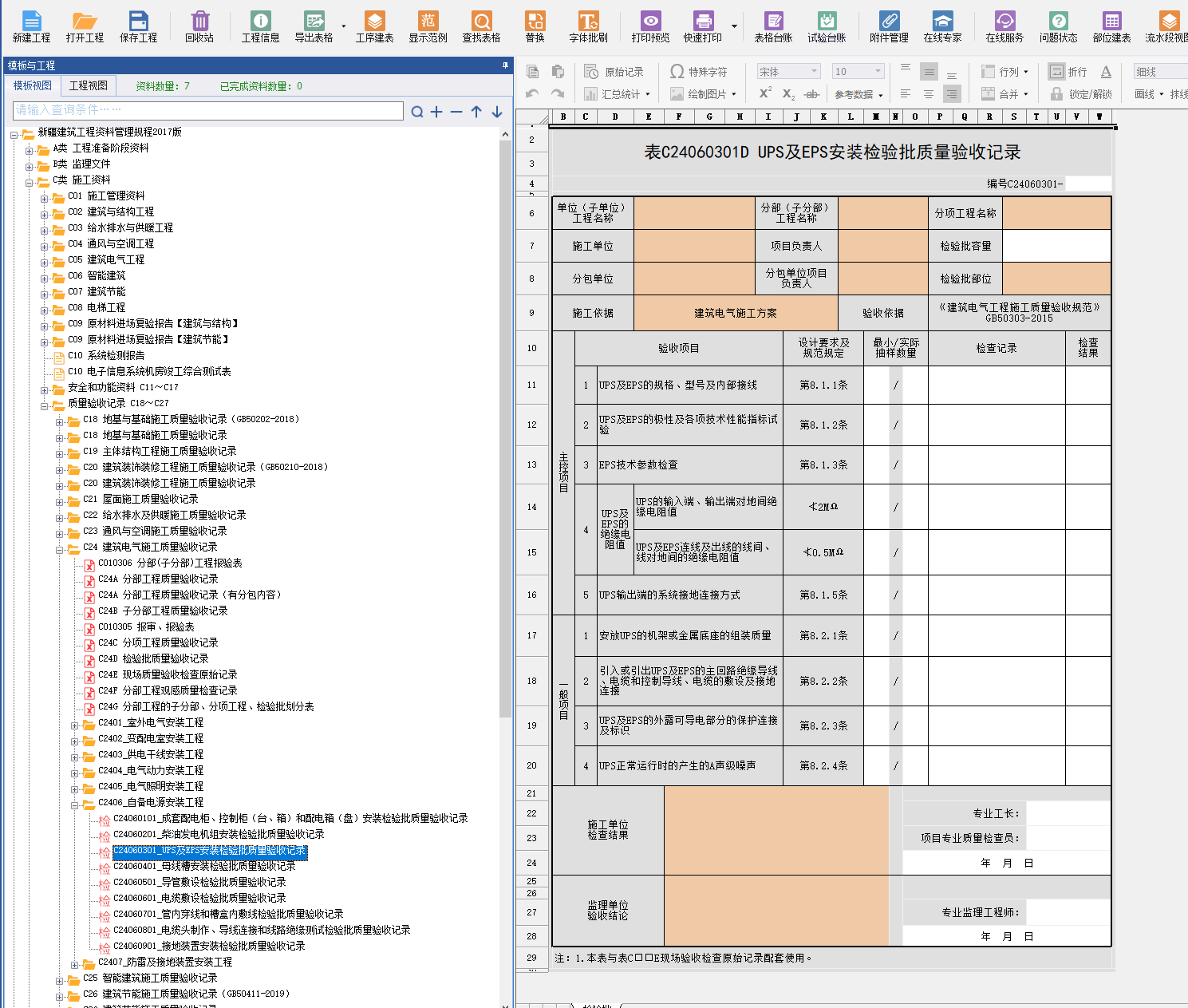The width and height of the screenshot is (1188, 1008).
Task: Click the undo arrow icon
Action: (x=533, y=94)
